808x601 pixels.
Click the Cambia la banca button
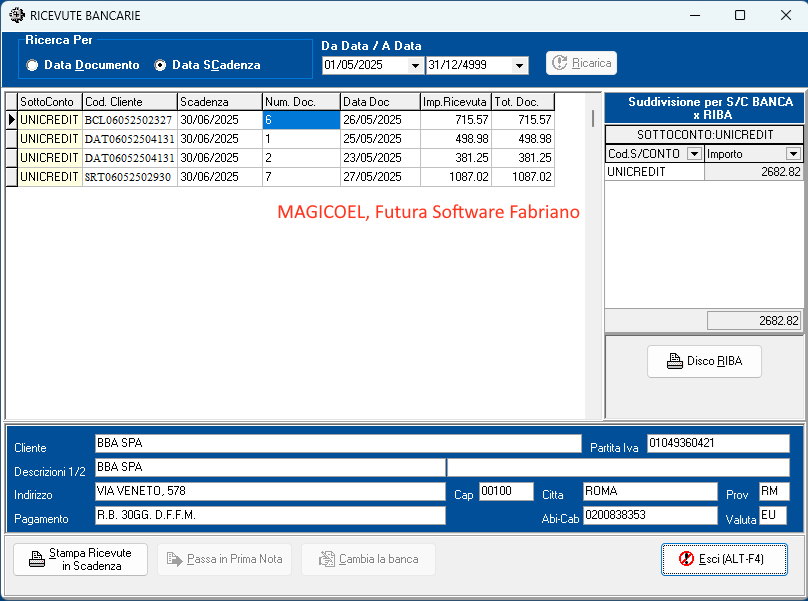pos(368,559)
